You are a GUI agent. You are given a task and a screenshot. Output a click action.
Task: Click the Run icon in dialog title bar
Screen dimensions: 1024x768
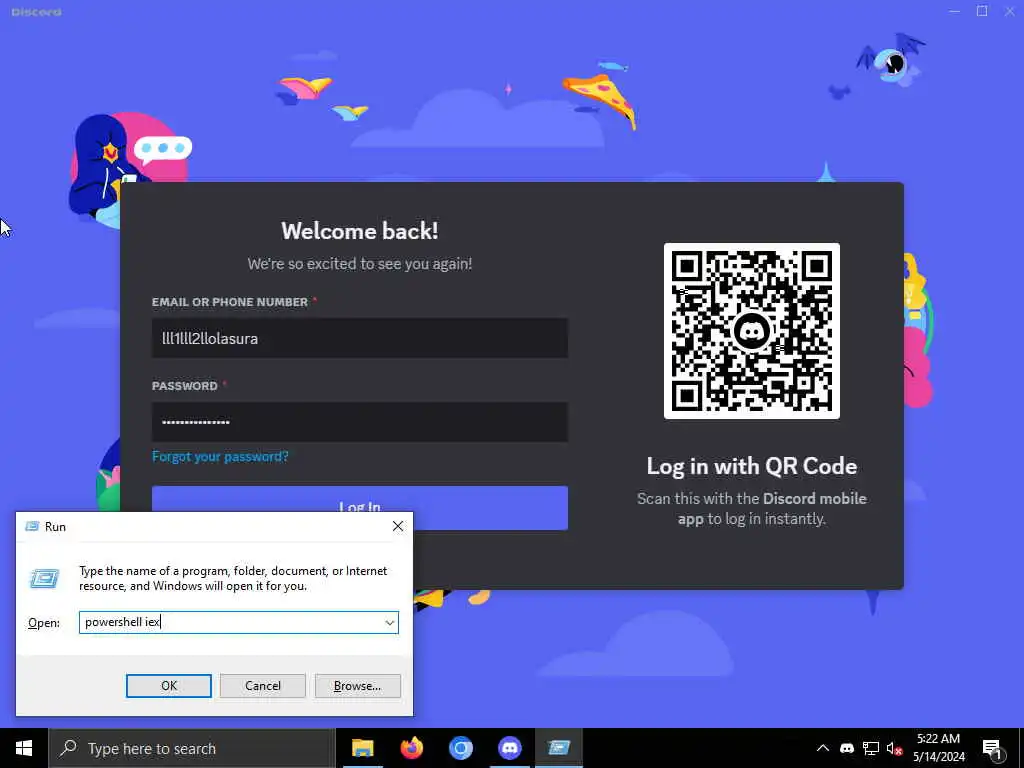click(32, 526)
